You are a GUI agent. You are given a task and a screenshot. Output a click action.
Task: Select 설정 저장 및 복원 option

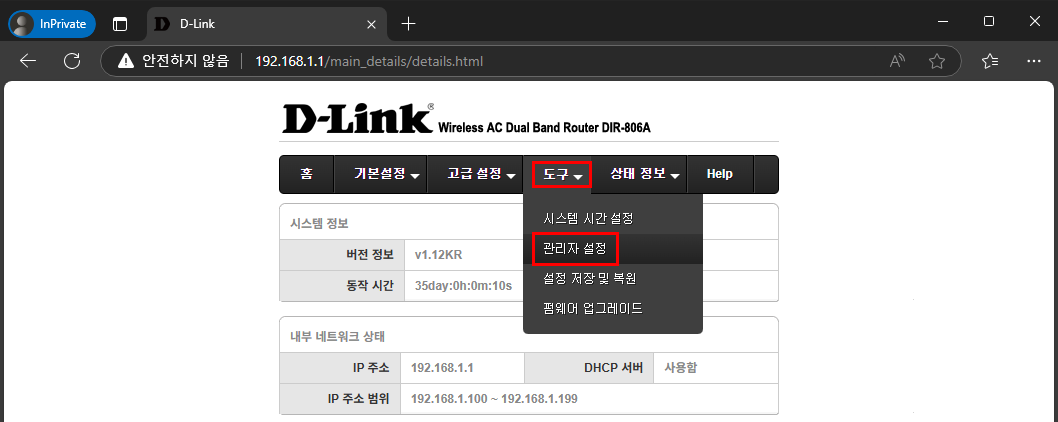point(613,278)
